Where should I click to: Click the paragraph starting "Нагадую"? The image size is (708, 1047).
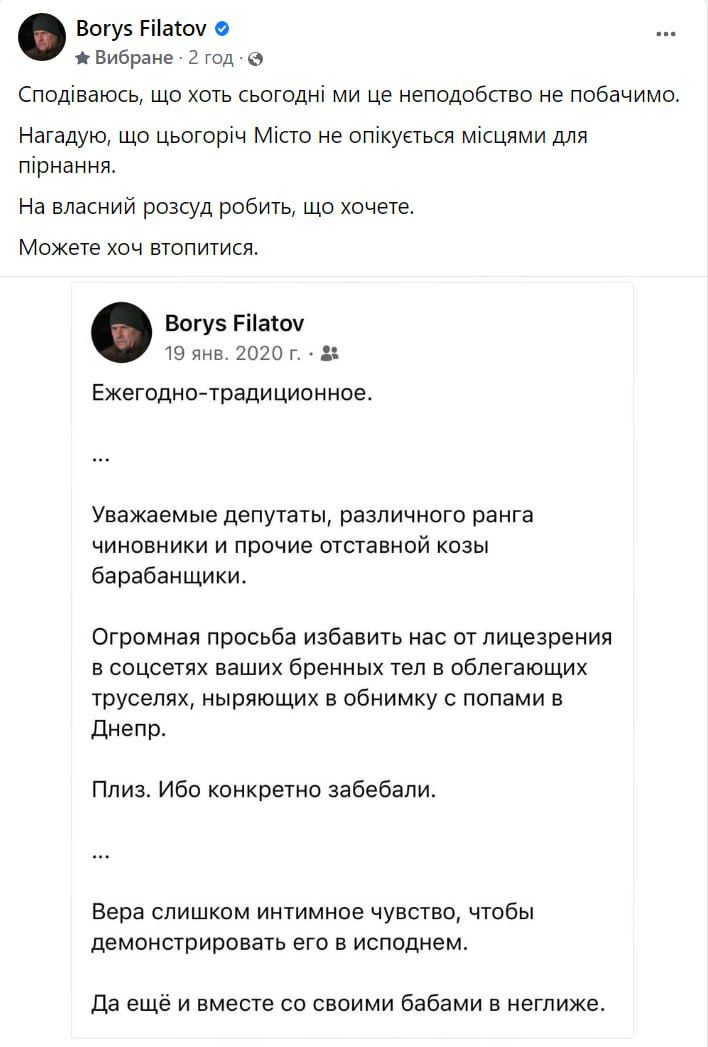tap(302, 150)
